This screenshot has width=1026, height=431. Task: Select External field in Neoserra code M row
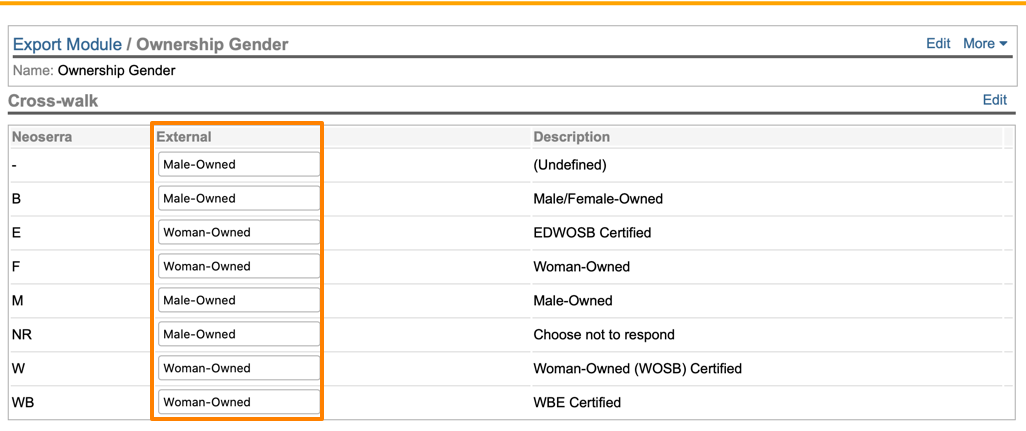pyautogui.click(x=238, y=301)
